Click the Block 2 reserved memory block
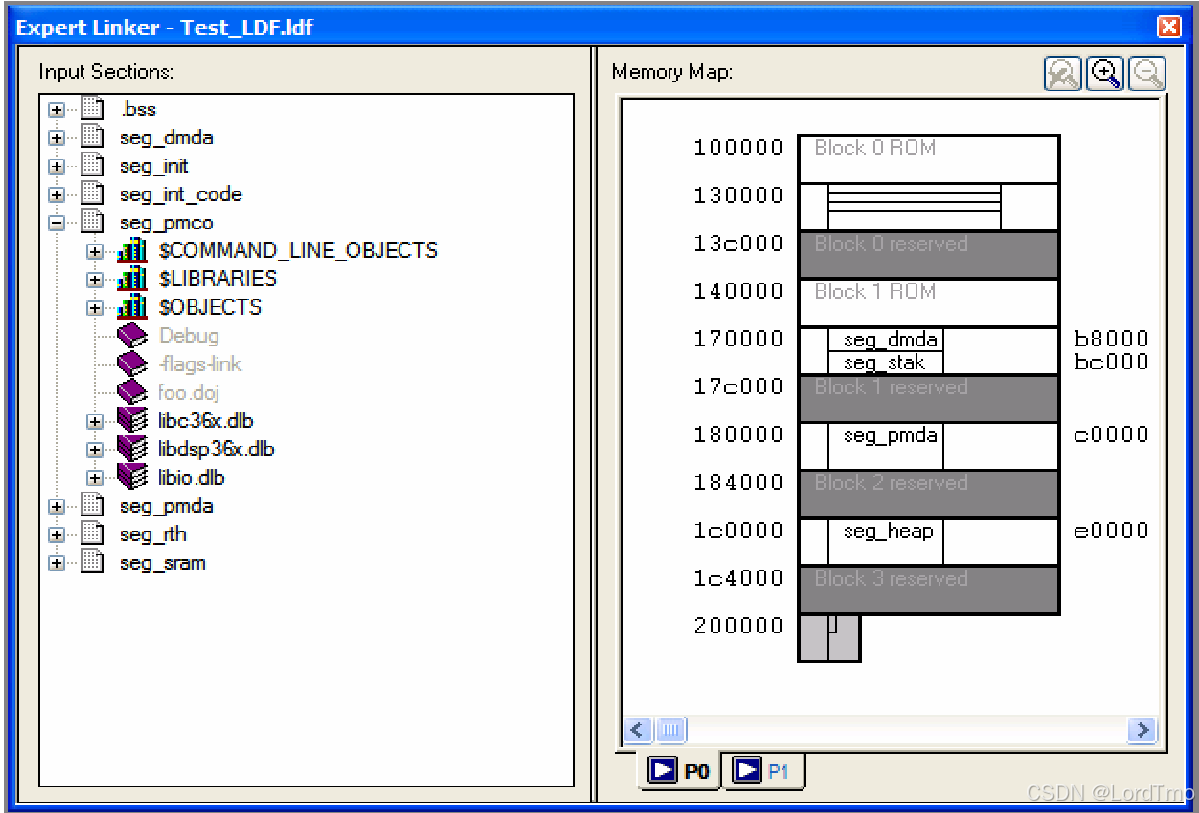 pyautogui.click(x=928, y=494)
